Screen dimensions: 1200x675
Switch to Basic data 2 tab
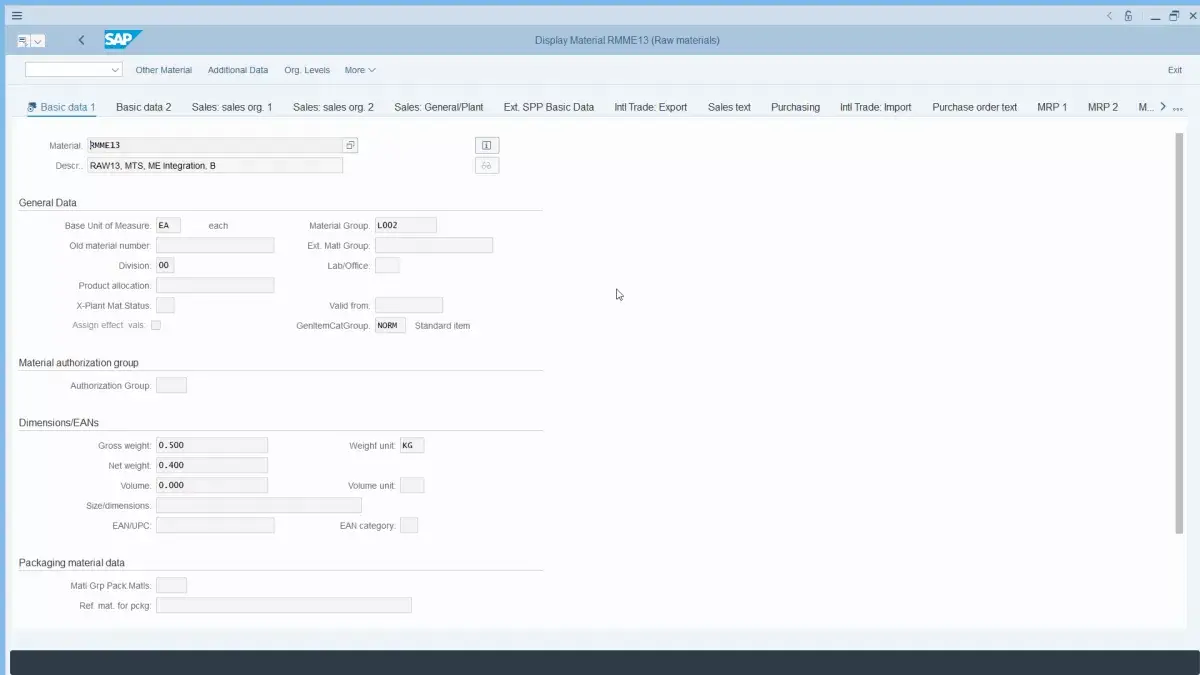144,107
